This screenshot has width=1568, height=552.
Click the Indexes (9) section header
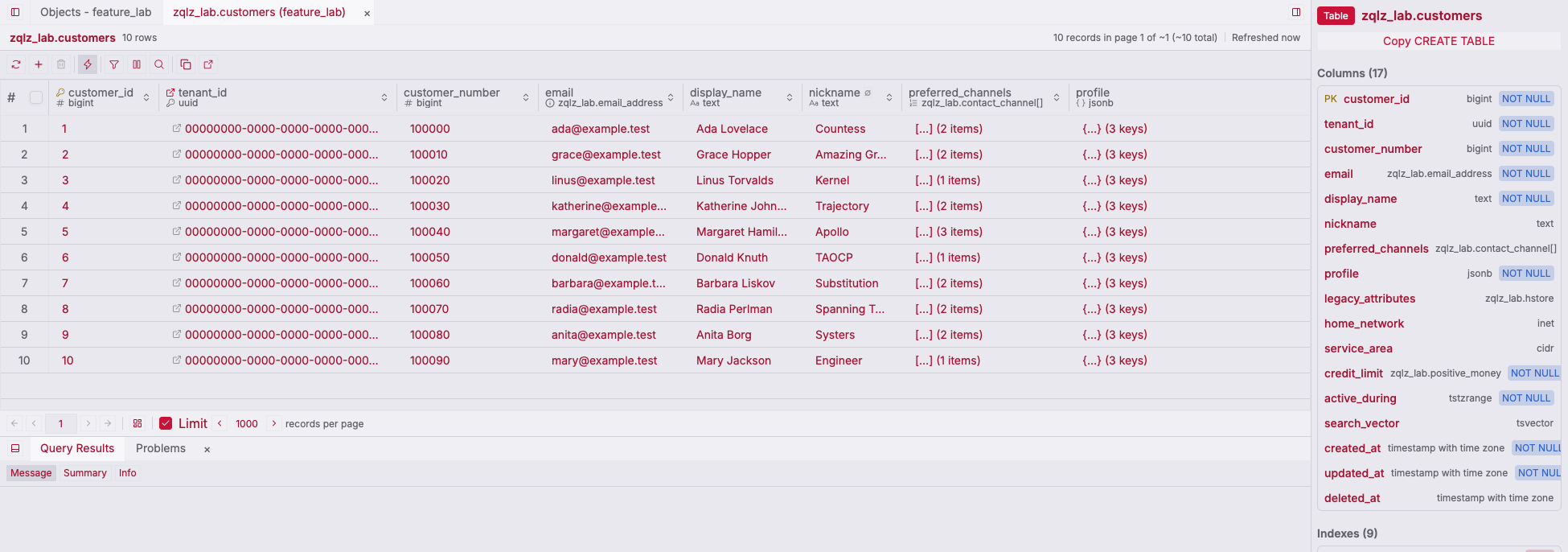(1348, 533)
